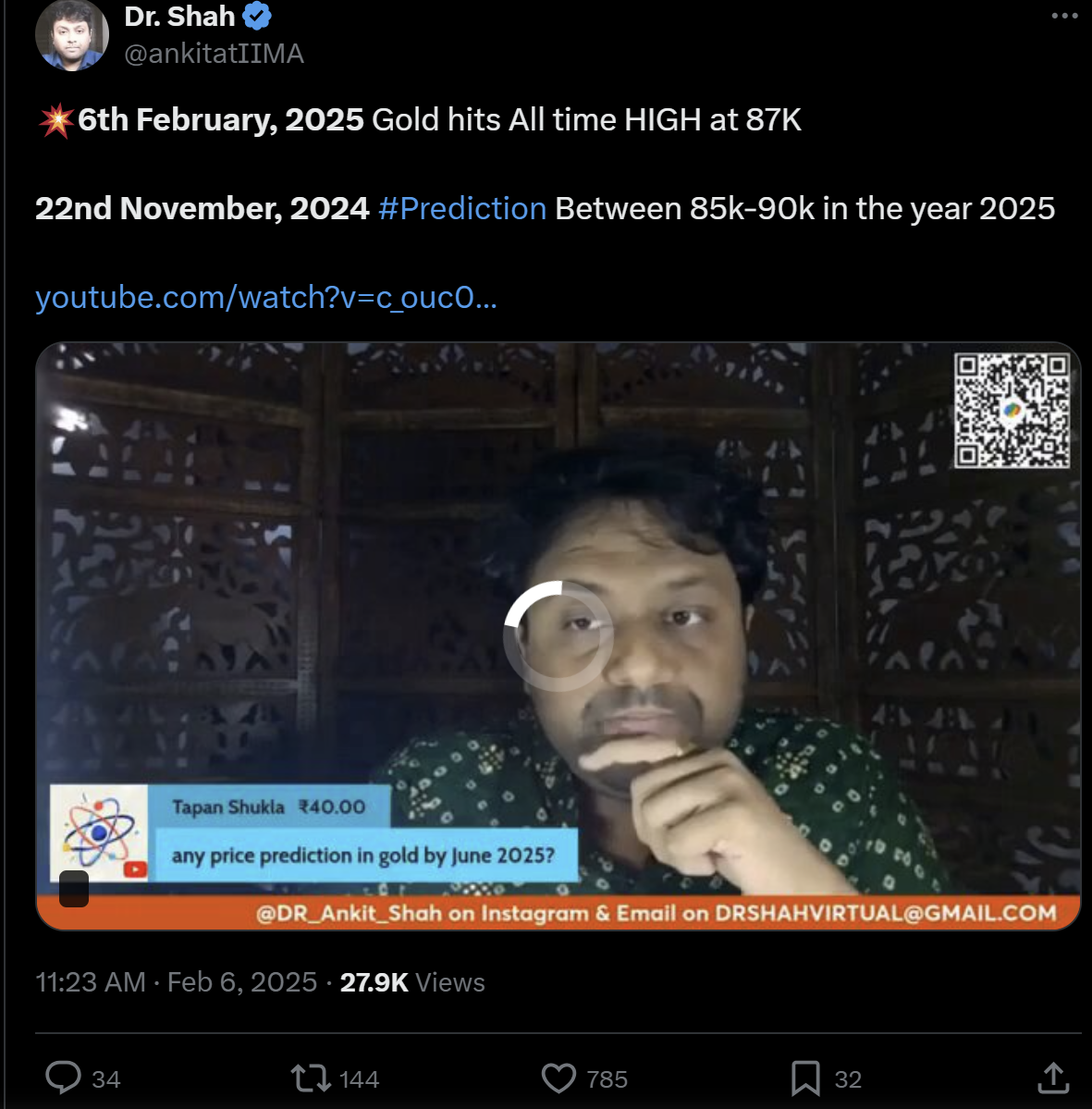
Task: Click the tweet timestamp 11:23 AM Feb 6, 2025
Action: (x=176, y=981)
